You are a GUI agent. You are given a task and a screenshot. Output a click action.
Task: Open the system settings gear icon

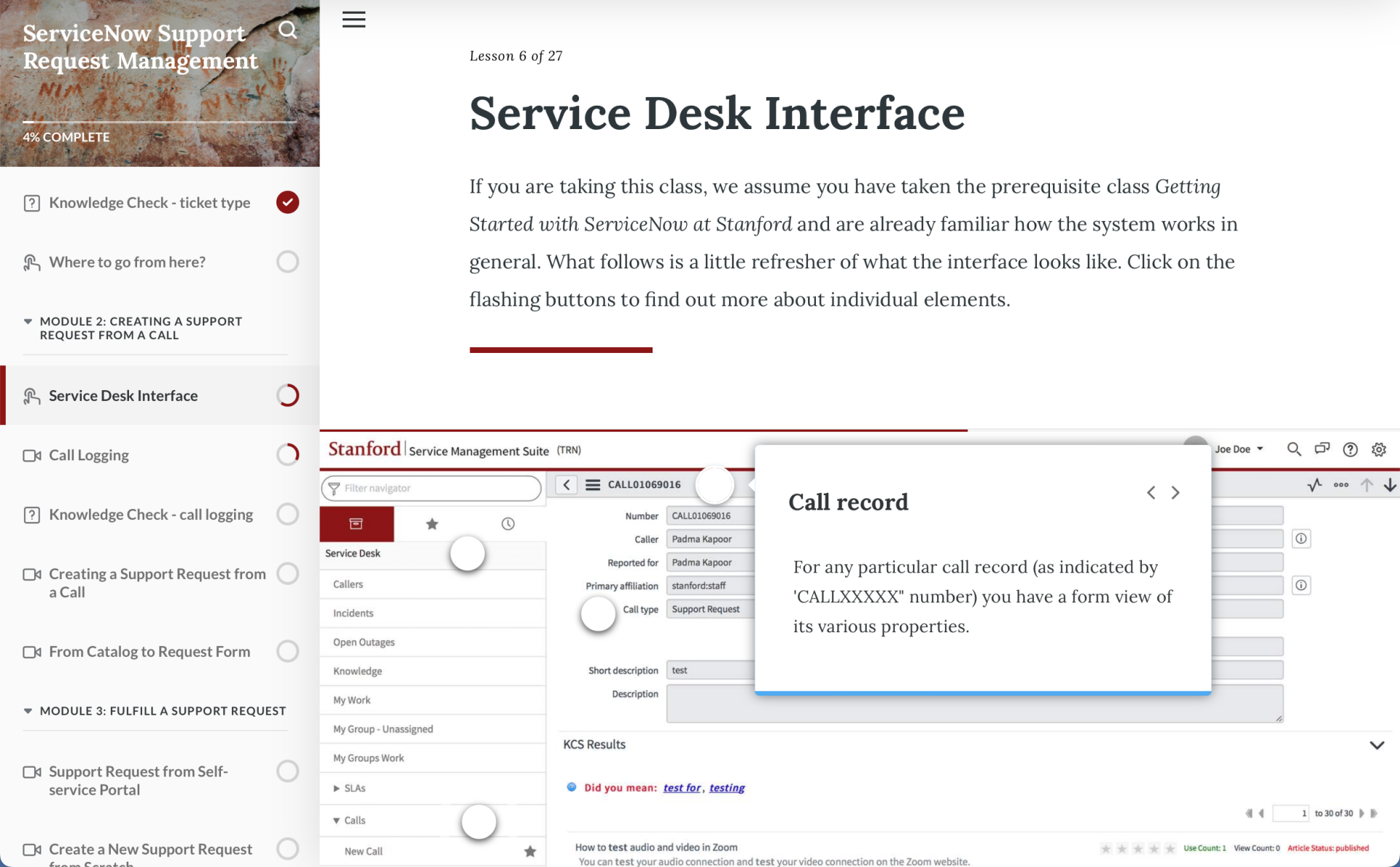point(1379,449)
